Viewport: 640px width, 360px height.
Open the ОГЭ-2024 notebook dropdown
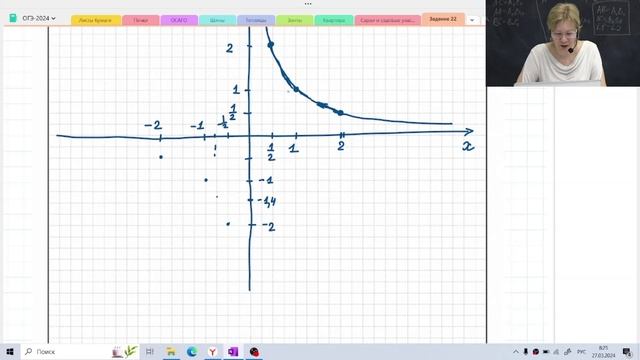39,18
